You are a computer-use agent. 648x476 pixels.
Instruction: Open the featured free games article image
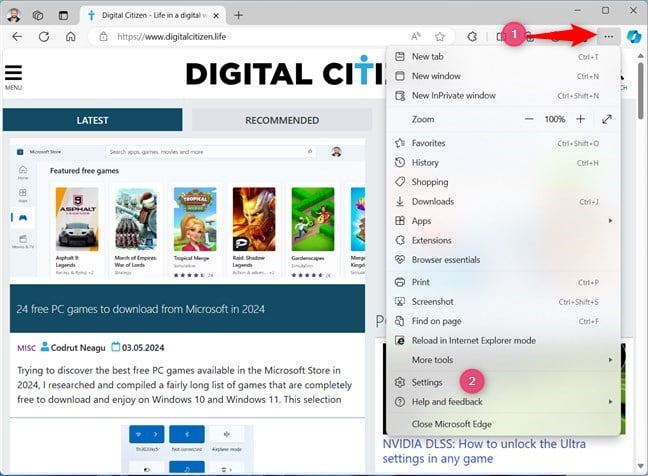click(187, 209)
